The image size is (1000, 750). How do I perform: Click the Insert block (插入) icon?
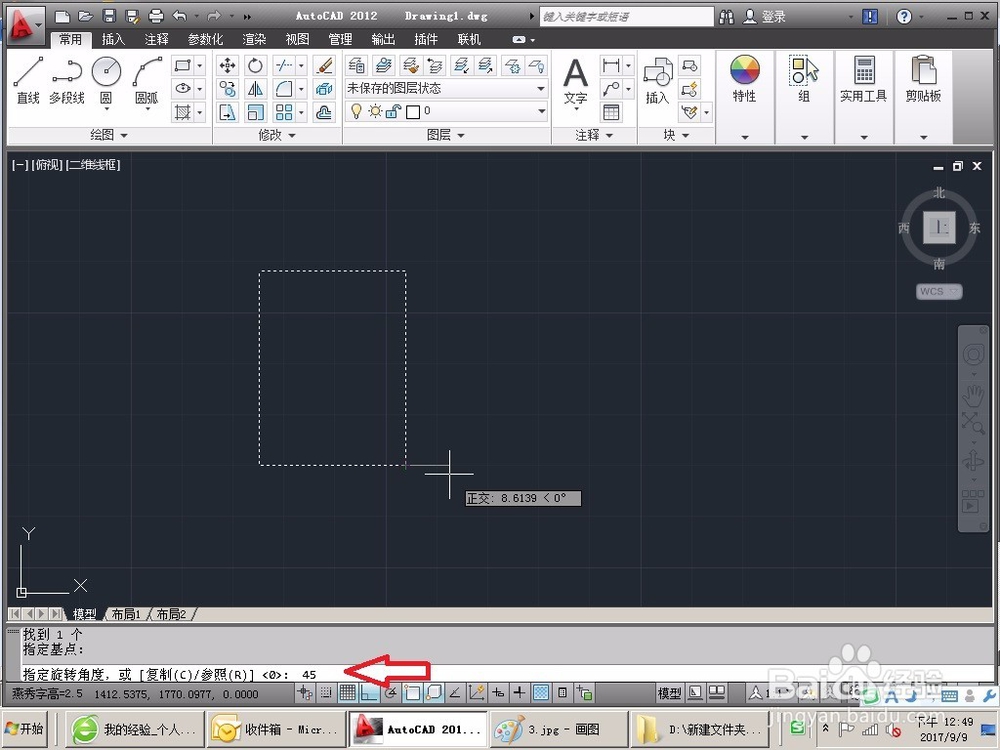coord(658,80)
